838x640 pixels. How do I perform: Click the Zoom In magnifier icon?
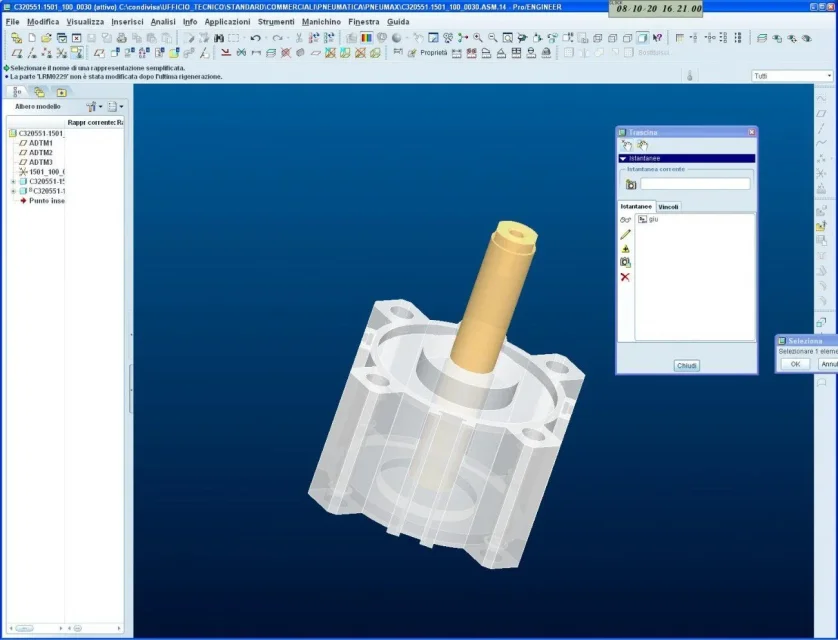(478, 38)
